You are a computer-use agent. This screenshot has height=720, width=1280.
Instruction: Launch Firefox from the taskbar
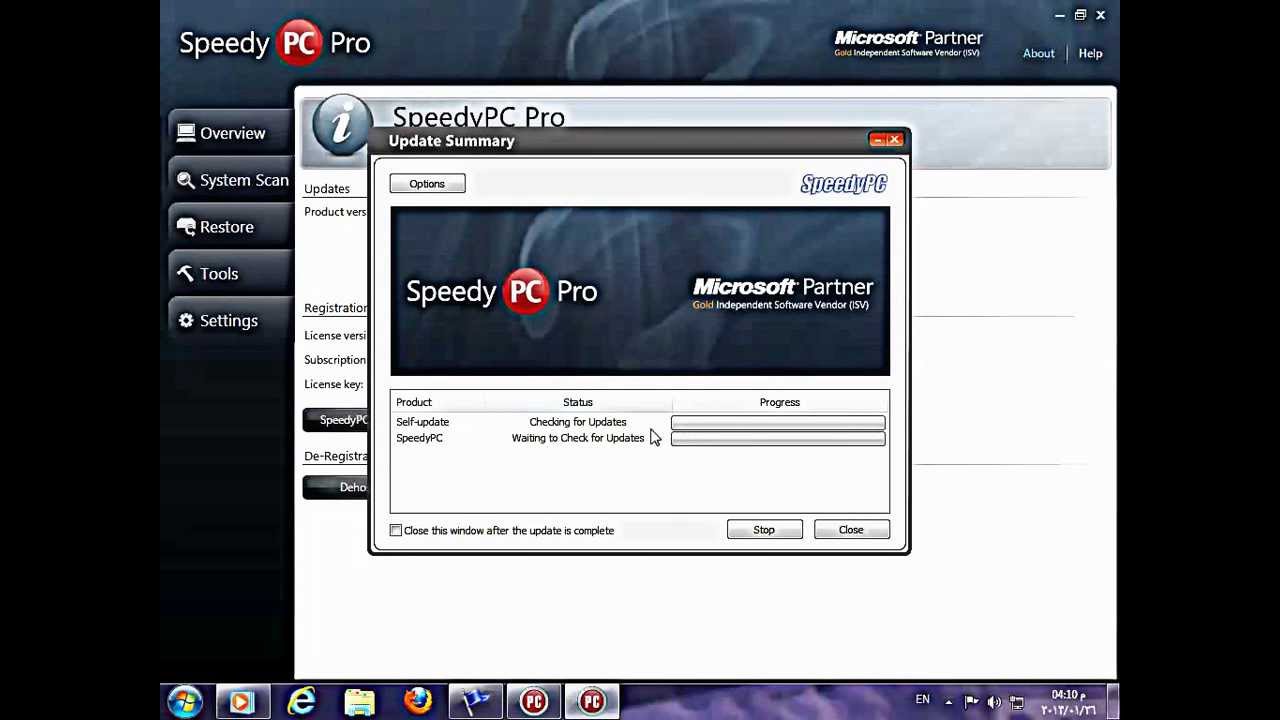(x=418, y=702)
